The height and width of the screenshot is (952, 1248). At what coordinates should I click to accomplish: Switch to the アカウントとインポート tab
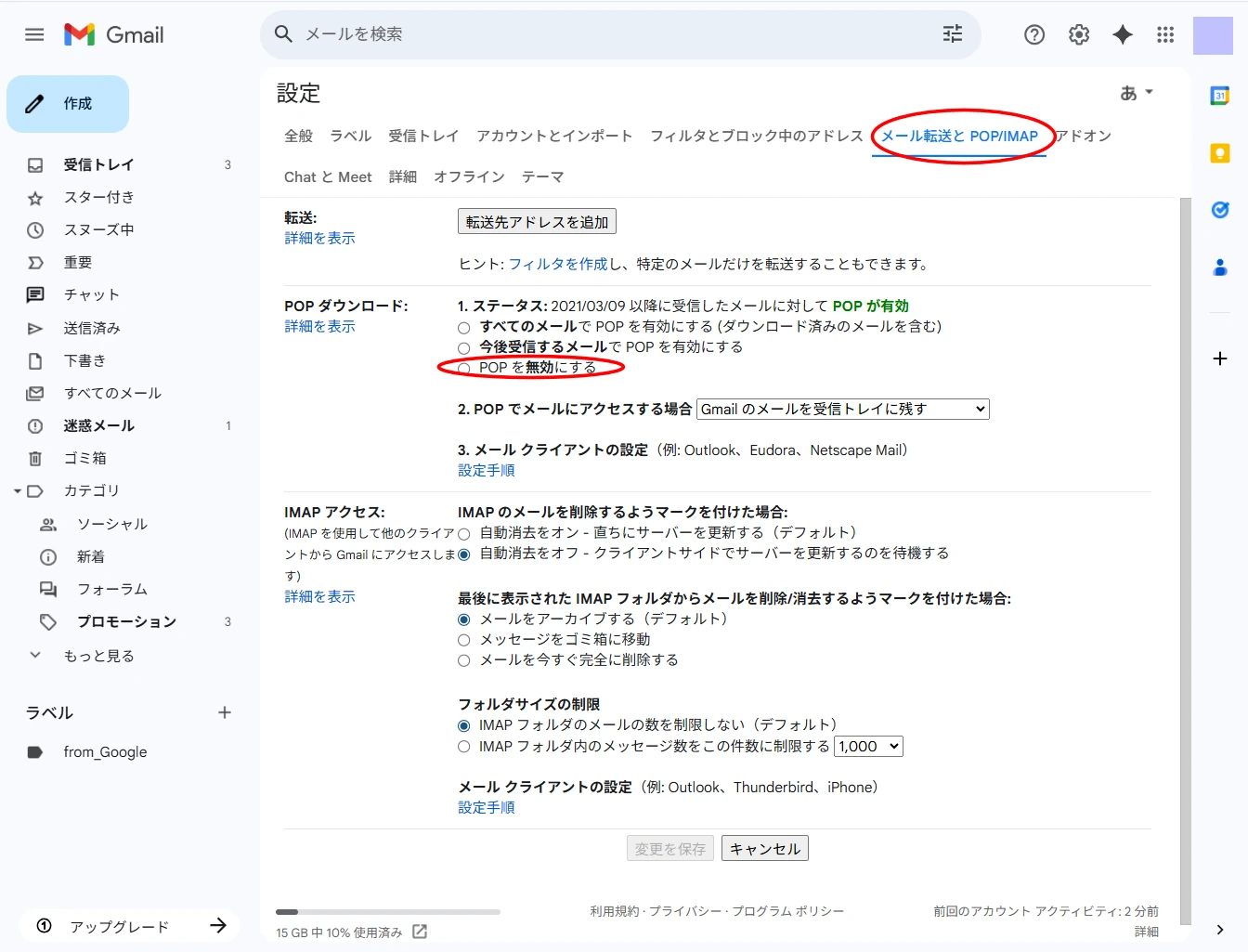[554, 136]
